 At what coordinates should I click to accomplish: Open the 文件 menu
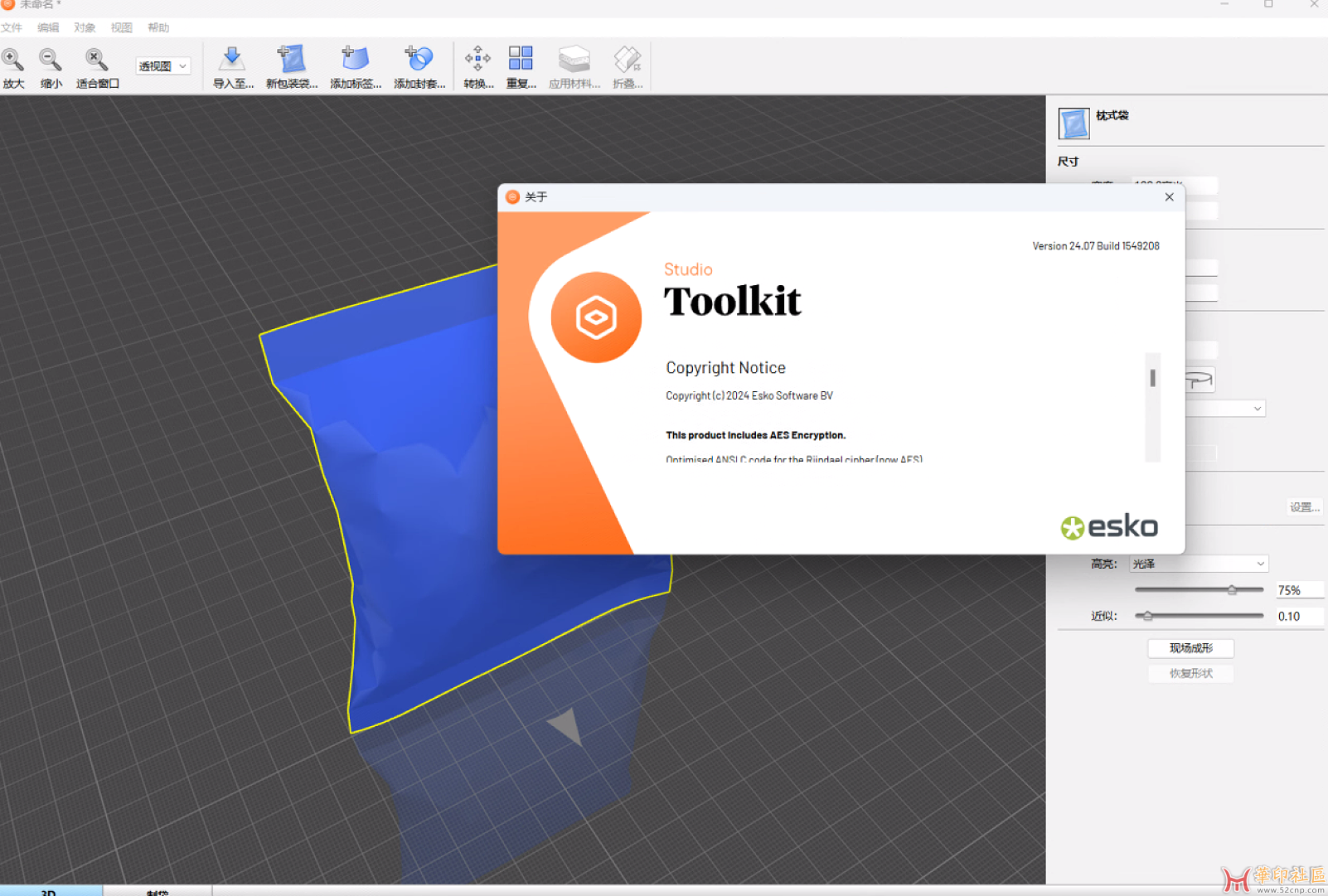point(12,27)
